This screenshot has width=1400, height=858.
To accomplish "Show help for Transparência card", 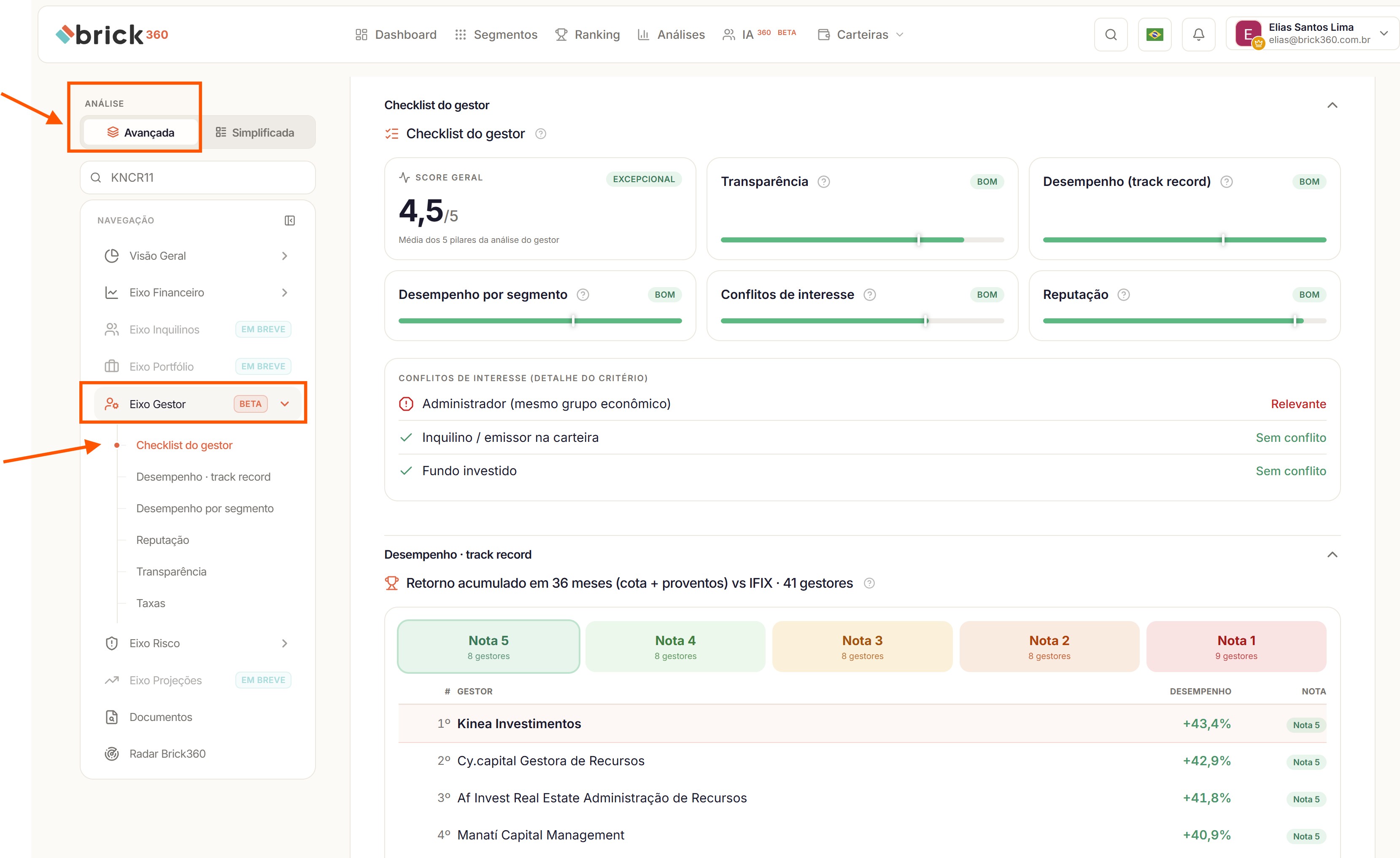I will click(x=823, y=182).
